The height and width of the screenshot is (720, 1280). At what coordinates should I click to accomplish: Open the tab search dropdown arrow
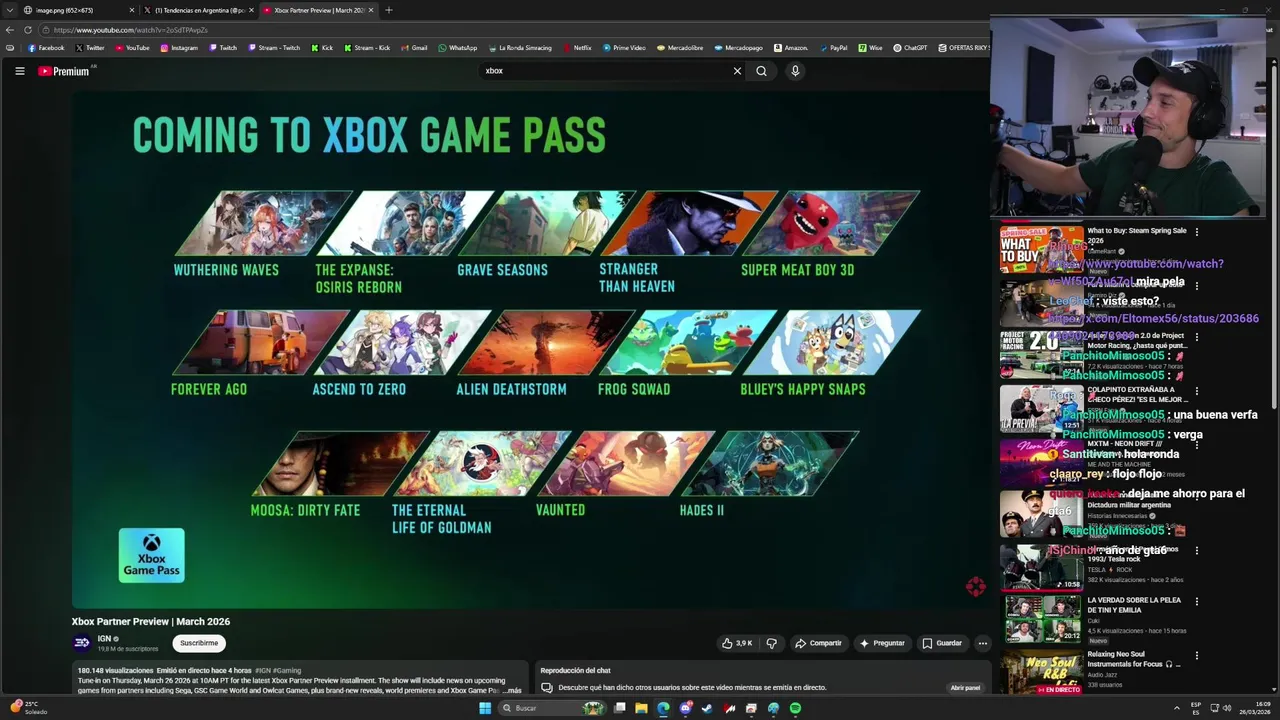10,10
